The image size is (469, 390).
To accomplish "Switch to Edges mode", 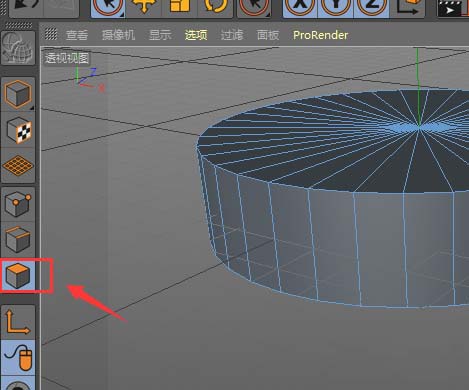I will point(18,240).
